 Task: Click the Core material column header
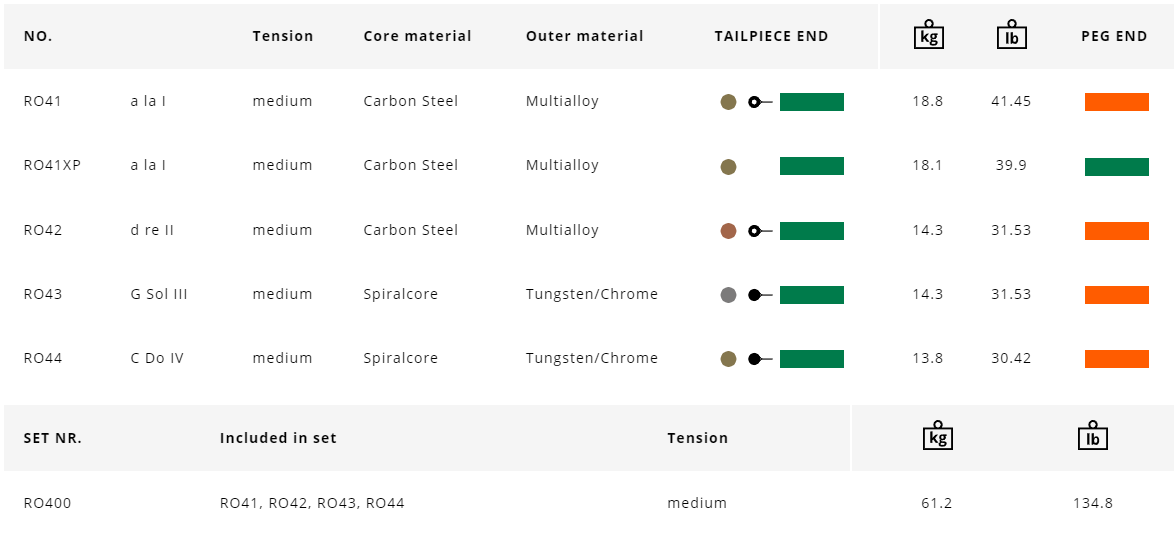tap(417, 36)
